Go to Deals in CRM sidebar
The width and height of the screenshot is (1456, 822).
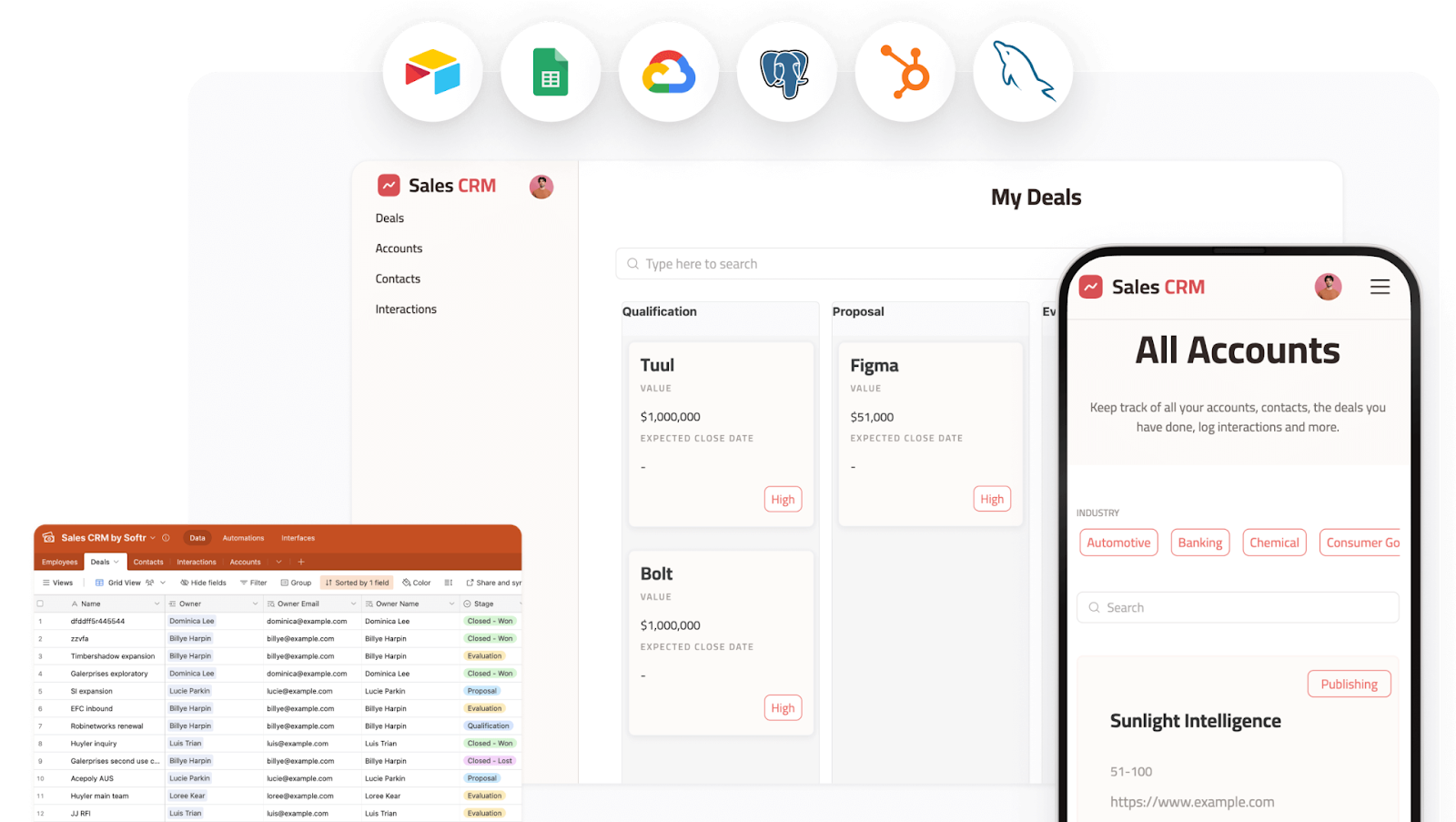point(389,218)
